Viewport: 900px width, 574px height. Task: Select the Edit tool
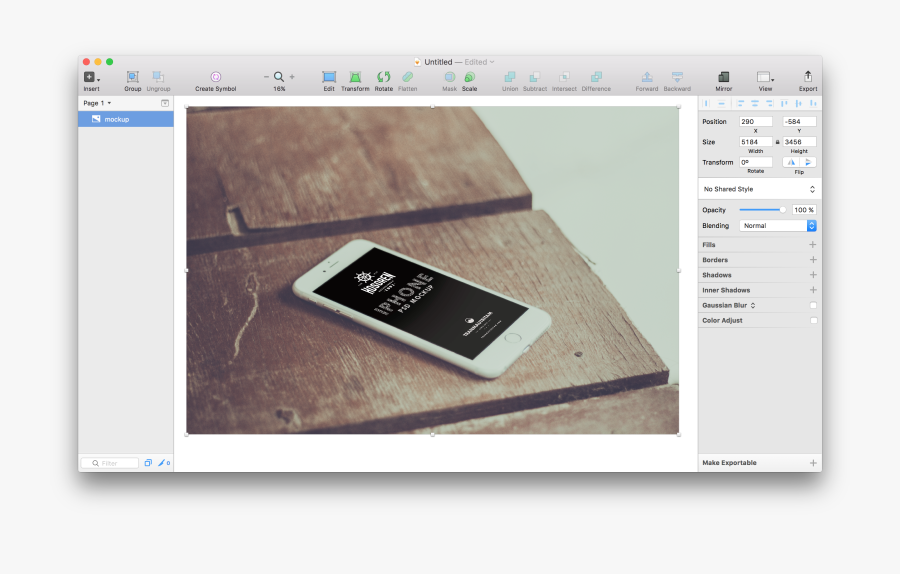329,77
